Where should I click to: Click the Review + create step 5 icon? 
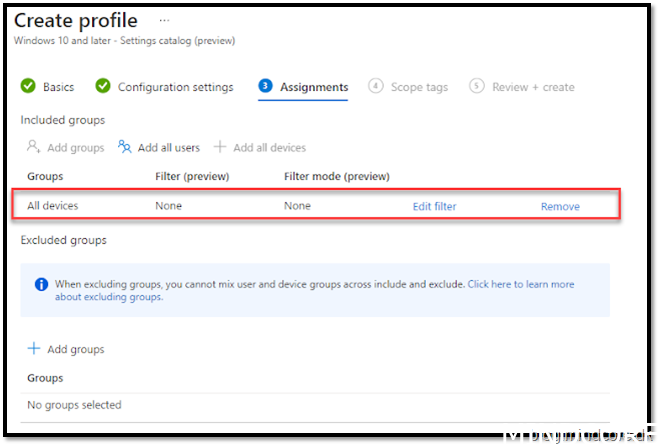pyautogui.click(x=477, y=87)
